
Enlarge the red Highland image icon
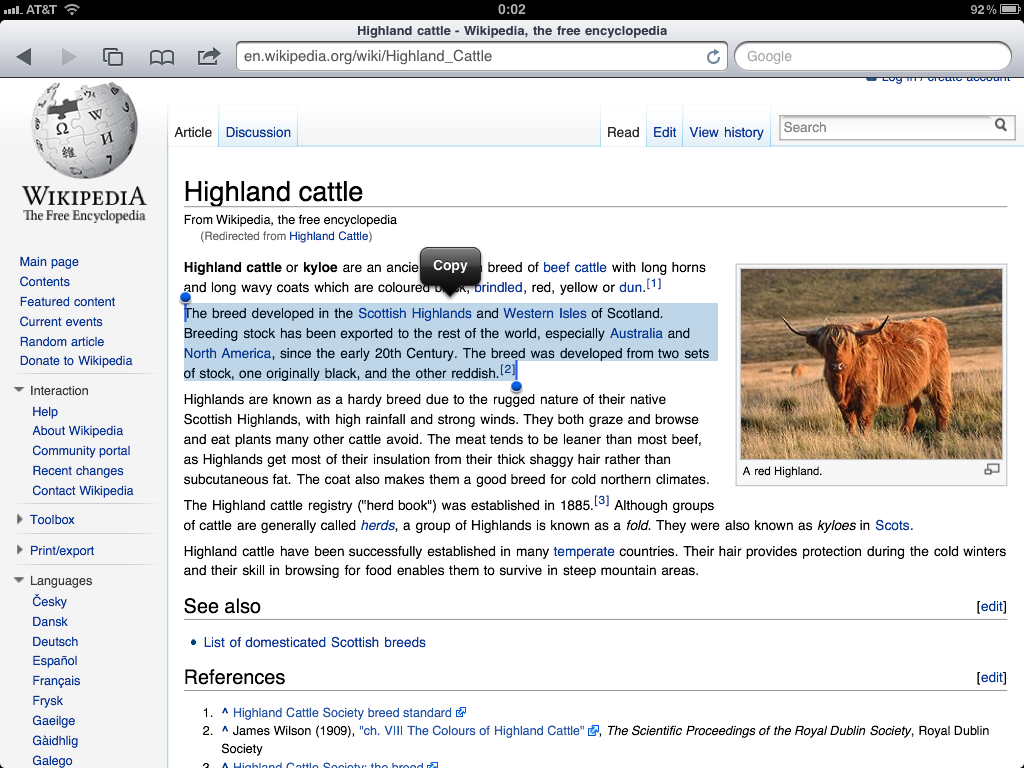[991, 470]
